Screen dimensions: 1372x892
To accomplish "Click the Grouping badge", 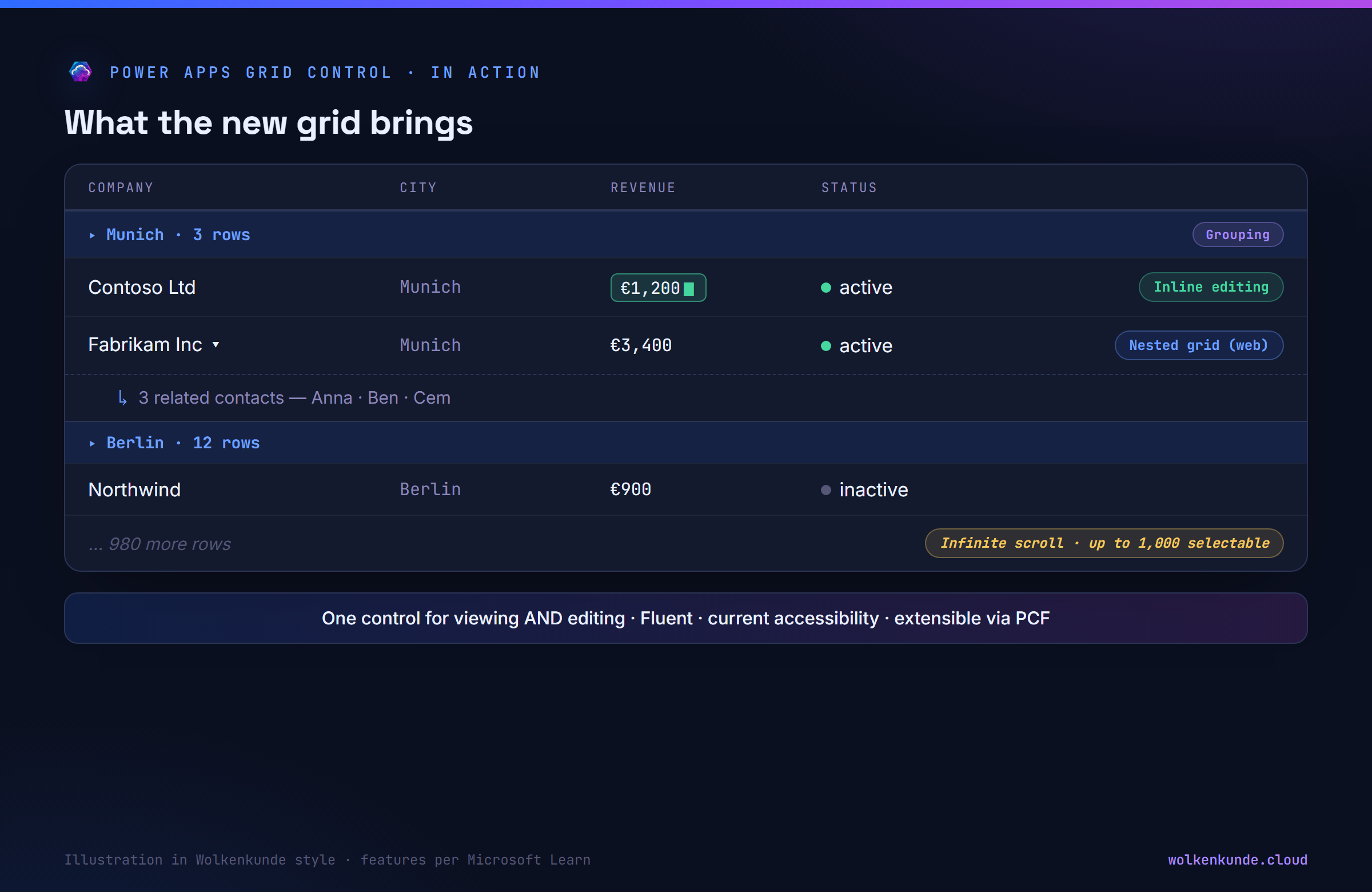I will pyautogui.click(x=1238, y=234).
